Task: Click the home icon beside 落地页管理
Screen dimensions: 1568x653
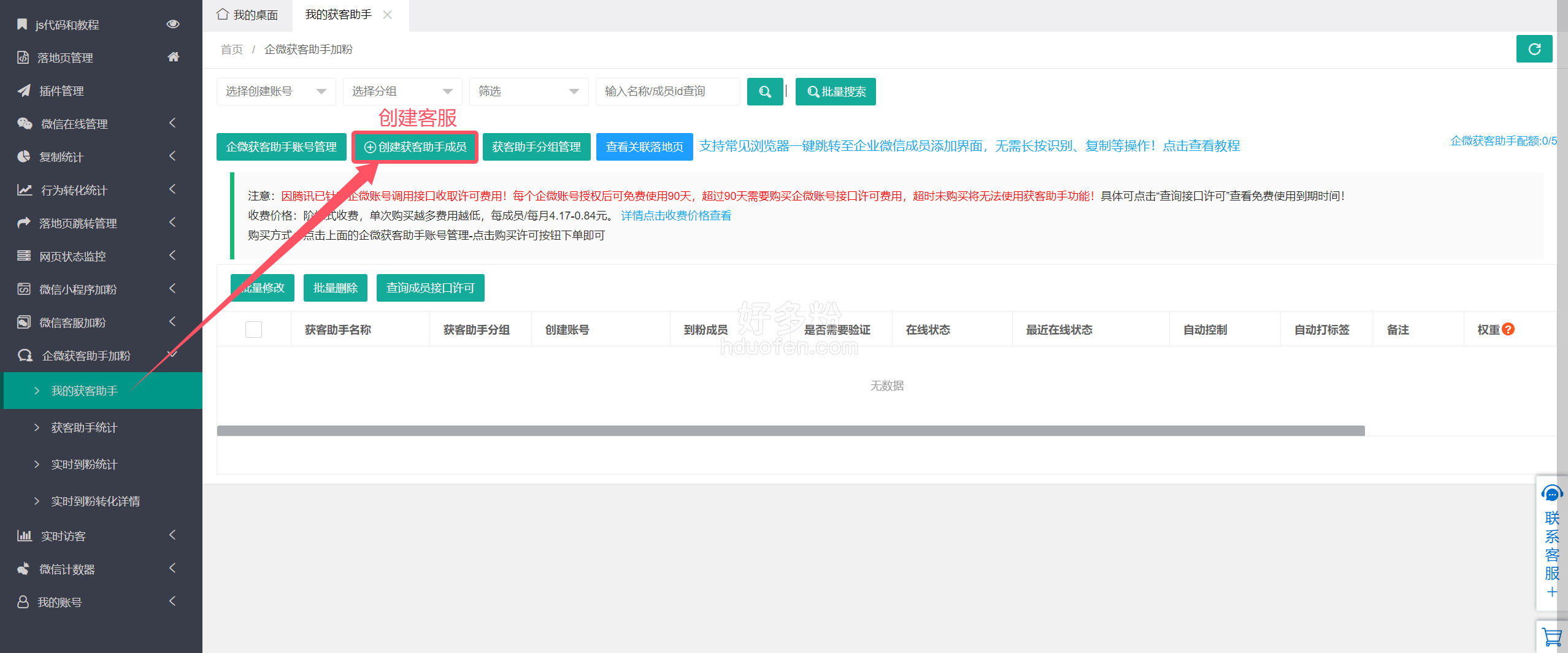Action: click(x=174, y=57)
